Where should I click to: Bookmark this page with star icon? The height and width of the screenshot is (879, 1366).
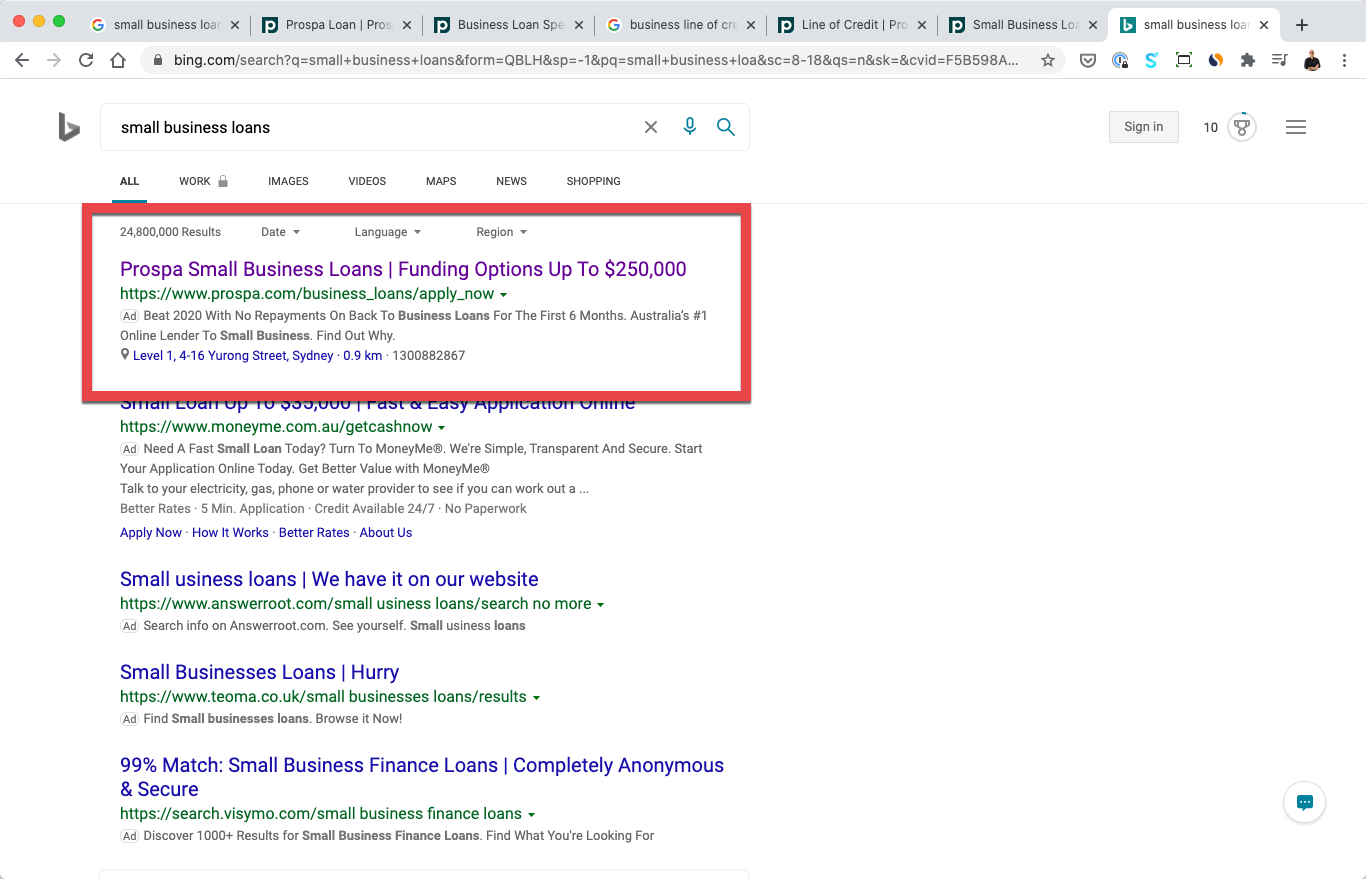coord(1048,60)
